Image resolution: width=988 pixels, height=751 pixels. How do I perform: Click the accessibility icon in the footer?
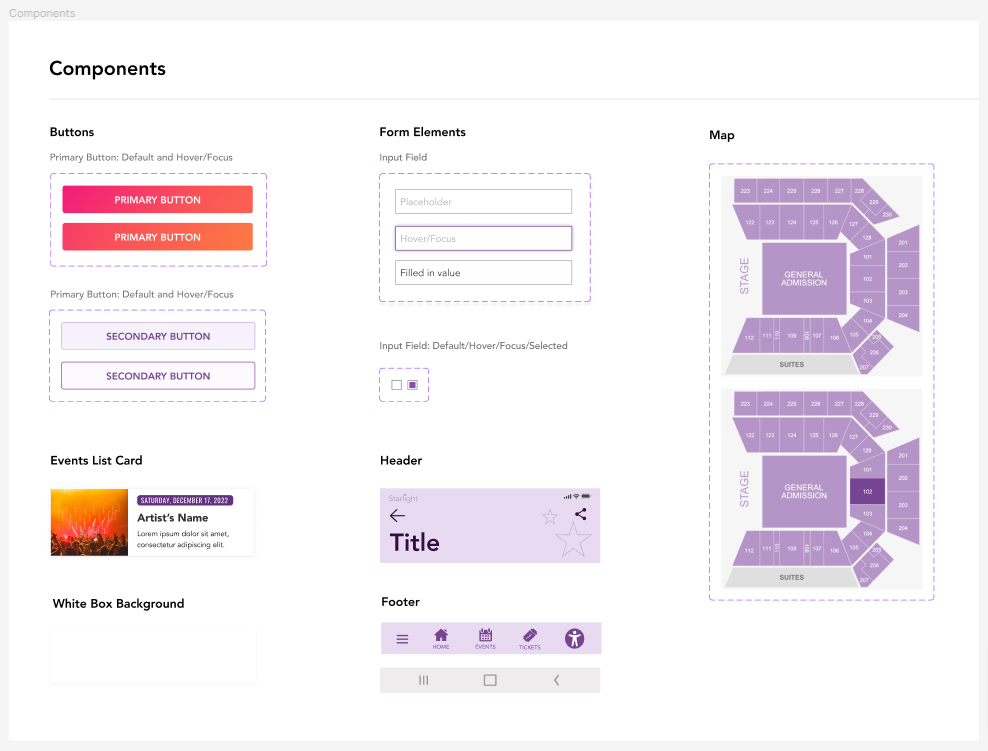574,638
